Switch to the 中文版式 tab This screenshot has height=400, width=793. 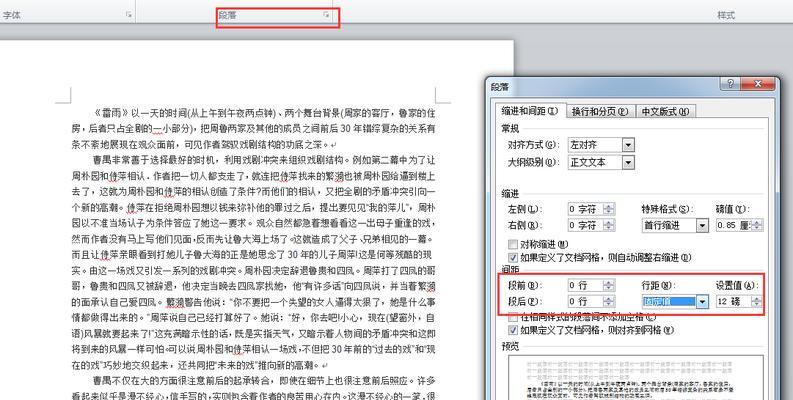[x=665, y=111]
